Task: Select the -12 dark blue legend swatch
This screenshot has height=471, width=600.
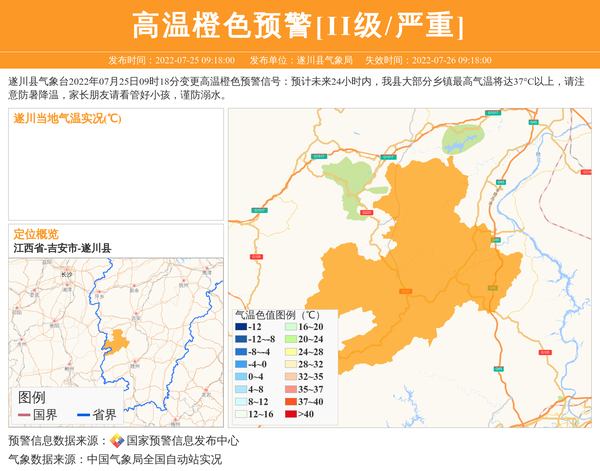Action: coord(241,327)
